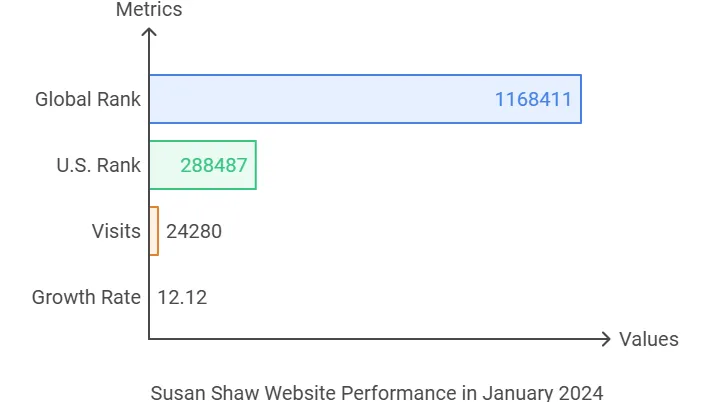Click the Metrics axis title

click(149, 9)
